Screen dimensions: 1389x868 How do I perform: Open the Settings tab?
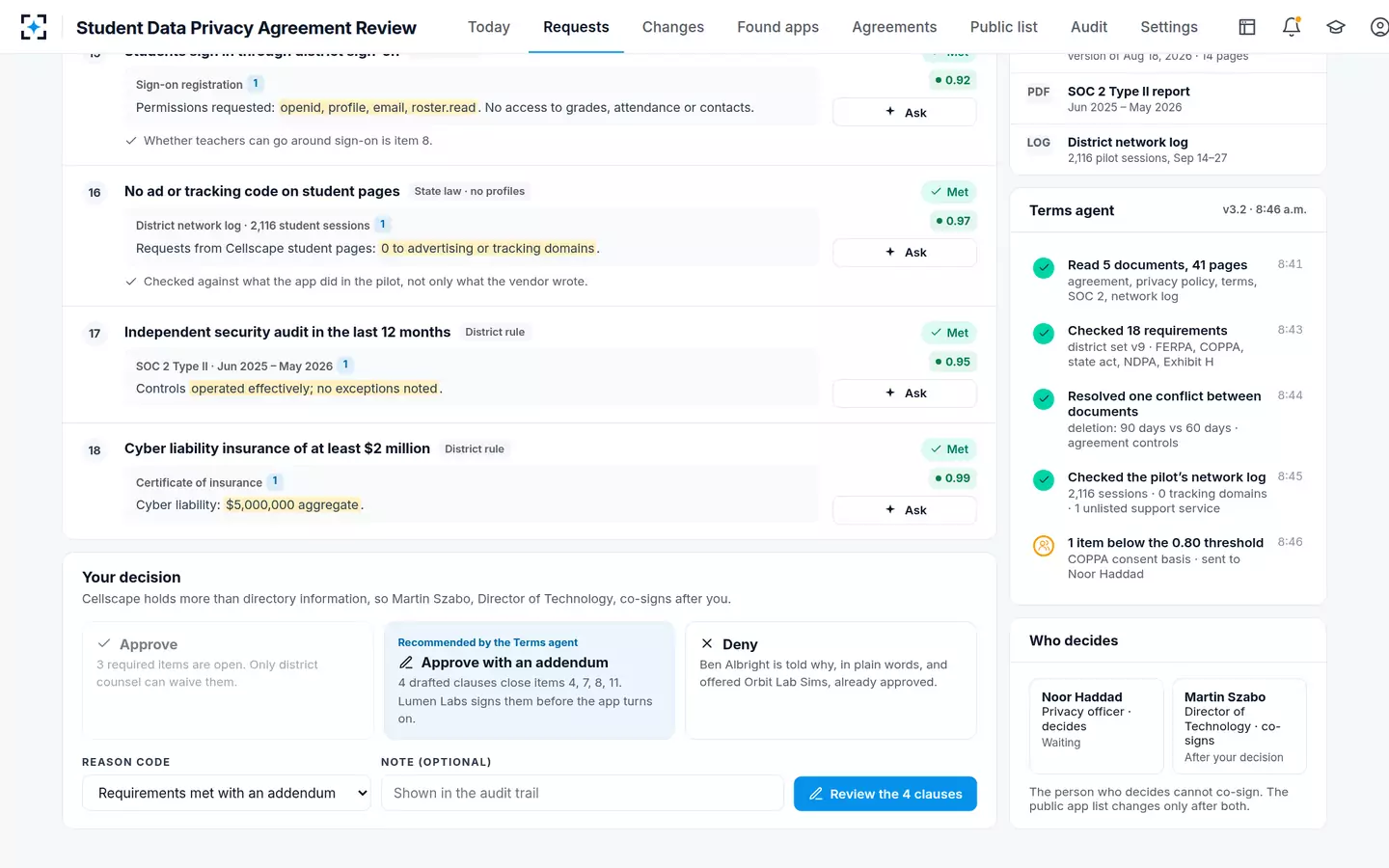tap(1169, 27)
